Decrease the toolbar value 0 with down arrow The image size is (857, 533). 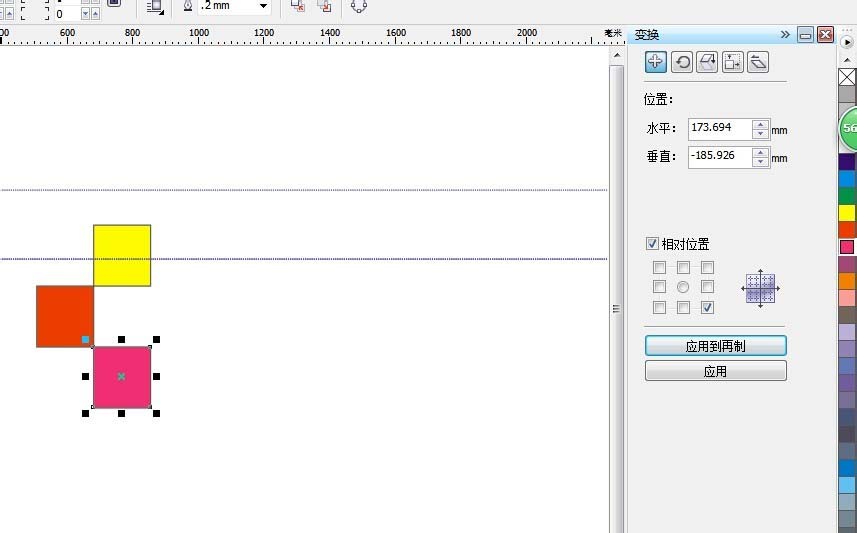tap(85, 14)
